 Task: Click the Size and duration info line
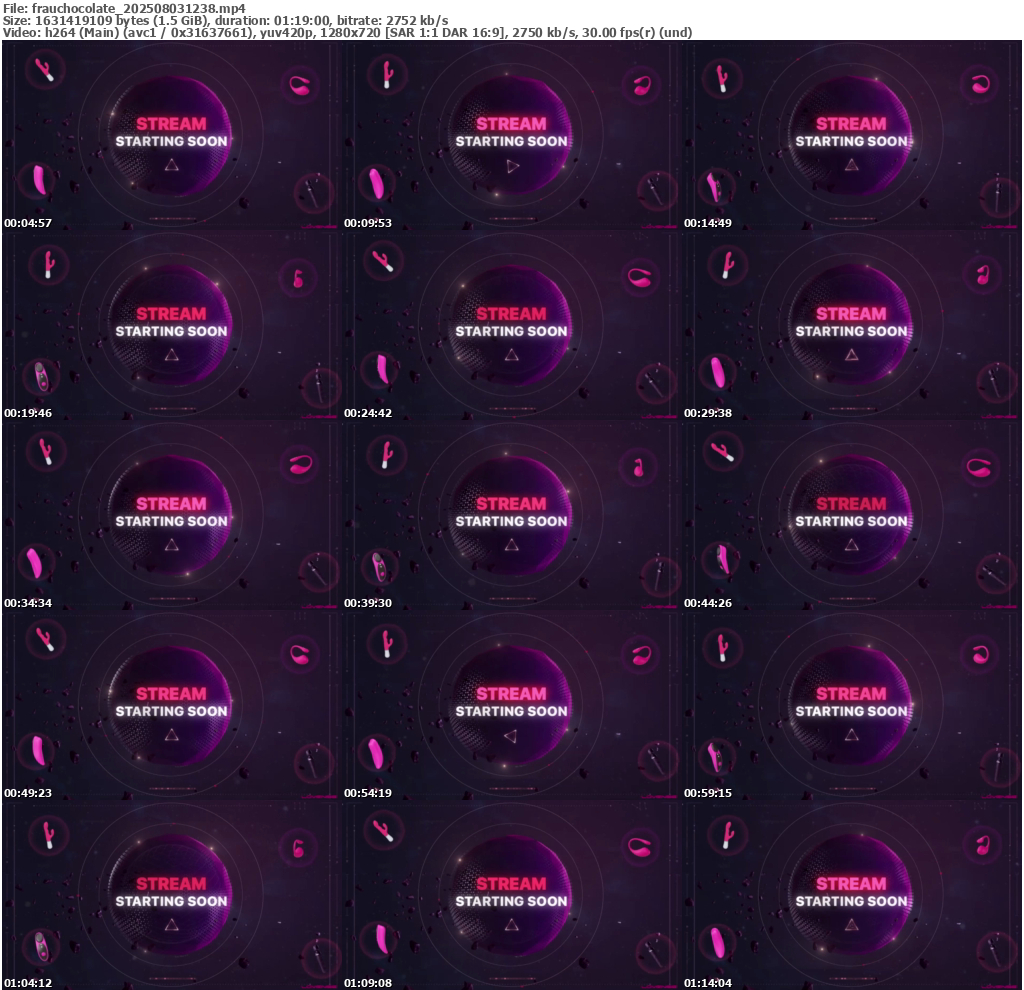[225, 20]
